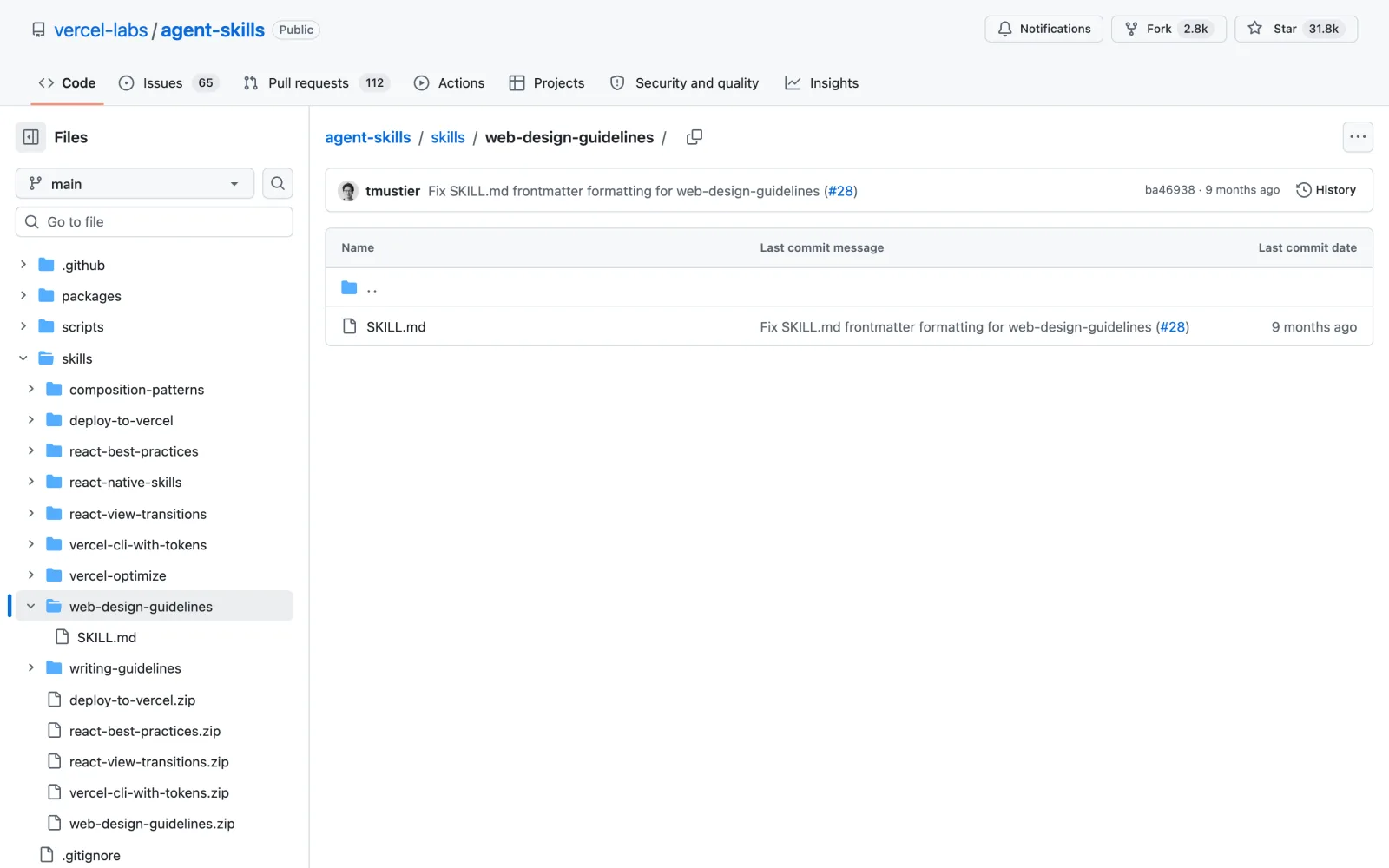Open pull request #28 link in commit header

(x=840, y=191)
